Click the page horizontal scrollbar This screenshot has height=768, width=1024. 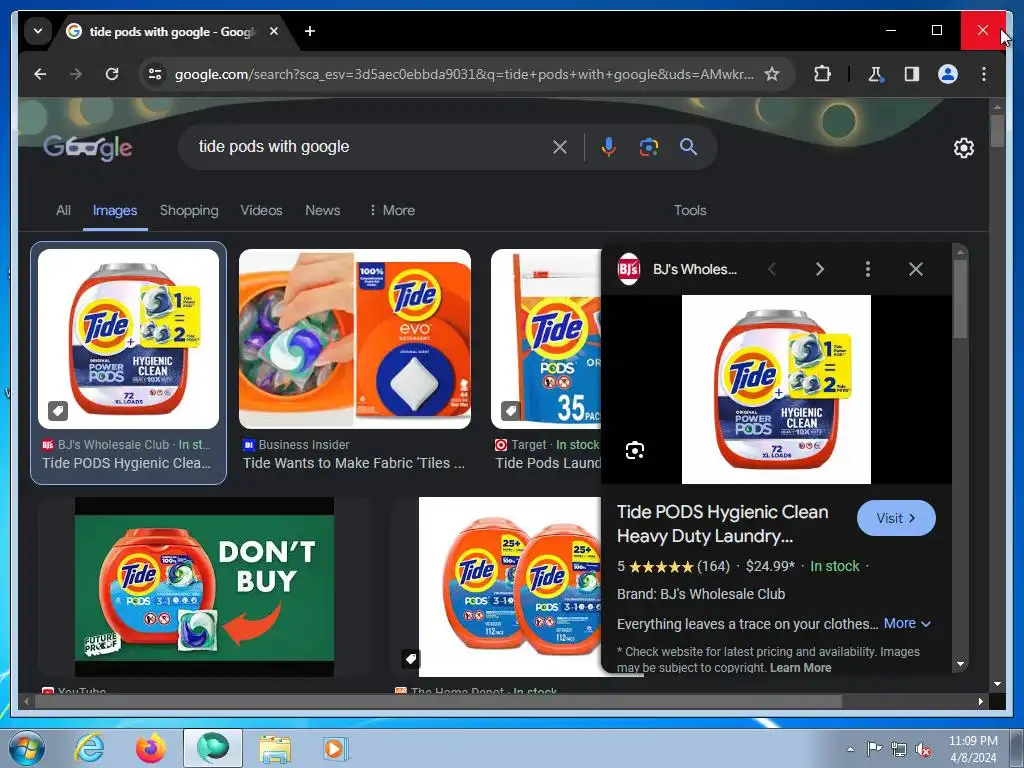(x=438, y=701)
